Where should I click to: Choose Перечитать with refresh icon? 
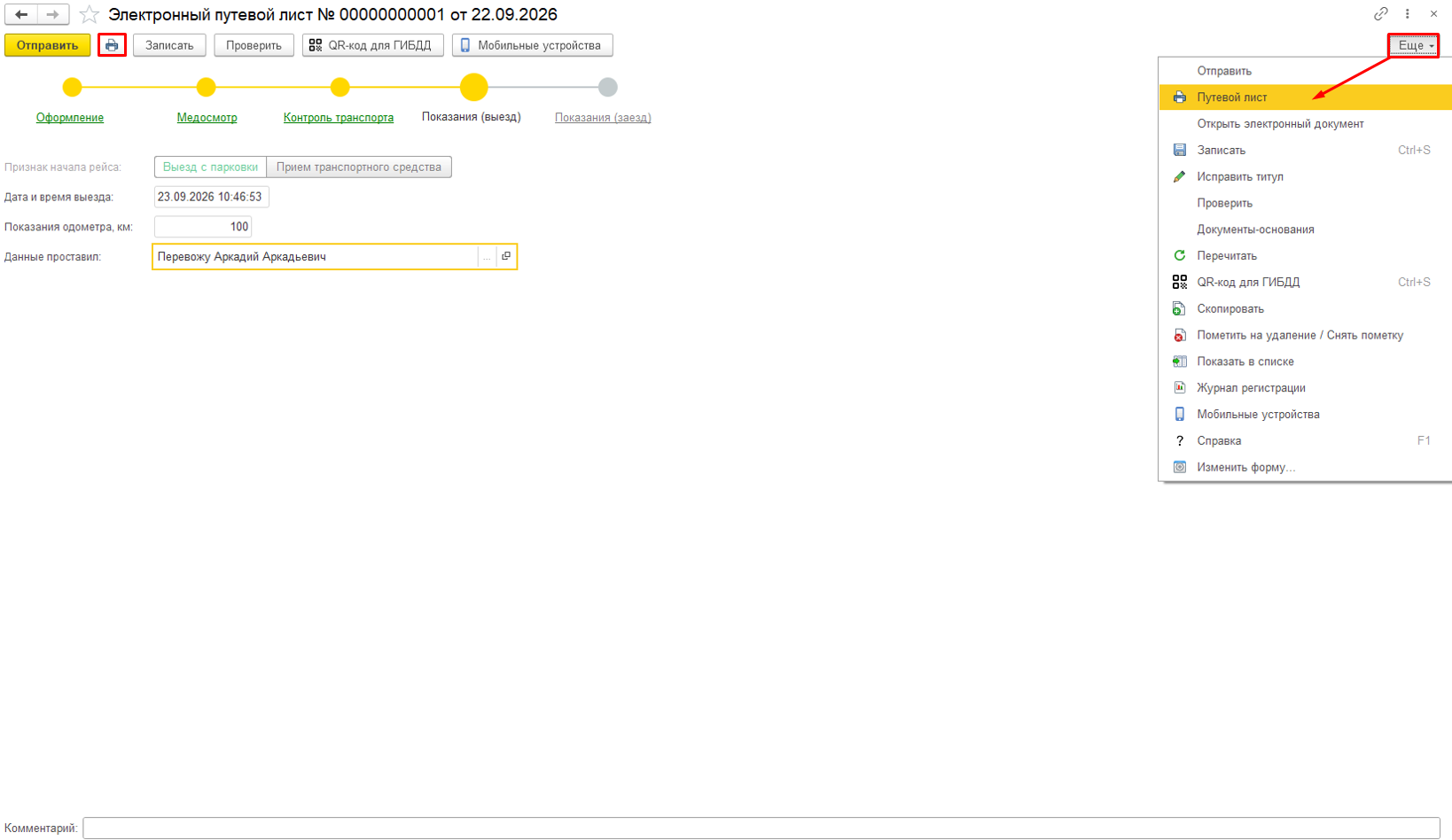[1305, 256]
